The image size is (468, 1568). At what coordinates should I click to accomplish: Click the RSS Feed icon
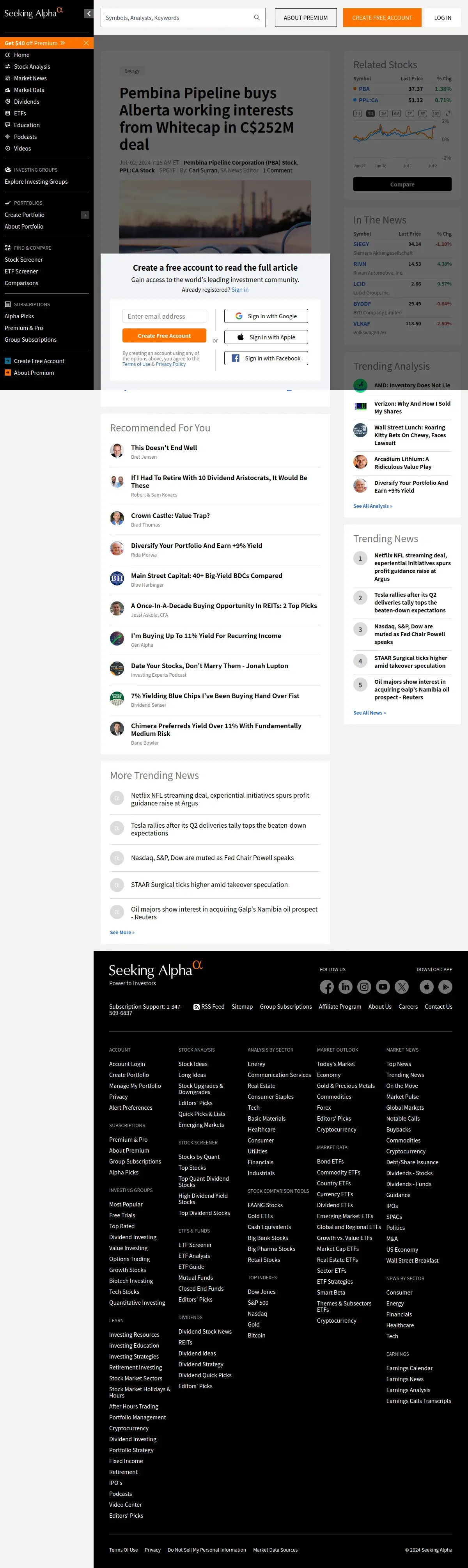[x=197, y=1007]
